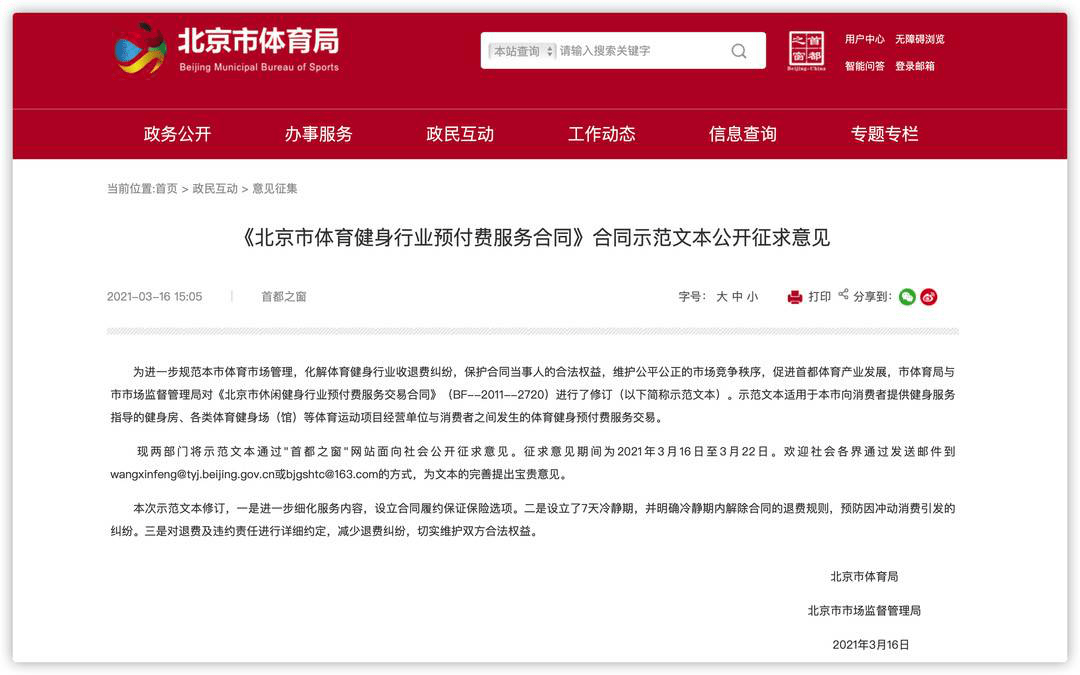
Task: Click the search magnifier icon
Action: (738, 51)
